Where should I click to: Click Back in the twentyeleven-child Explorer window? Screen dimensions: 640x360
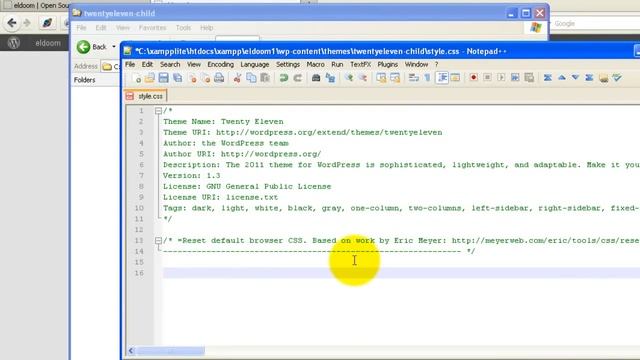point(92,47)
